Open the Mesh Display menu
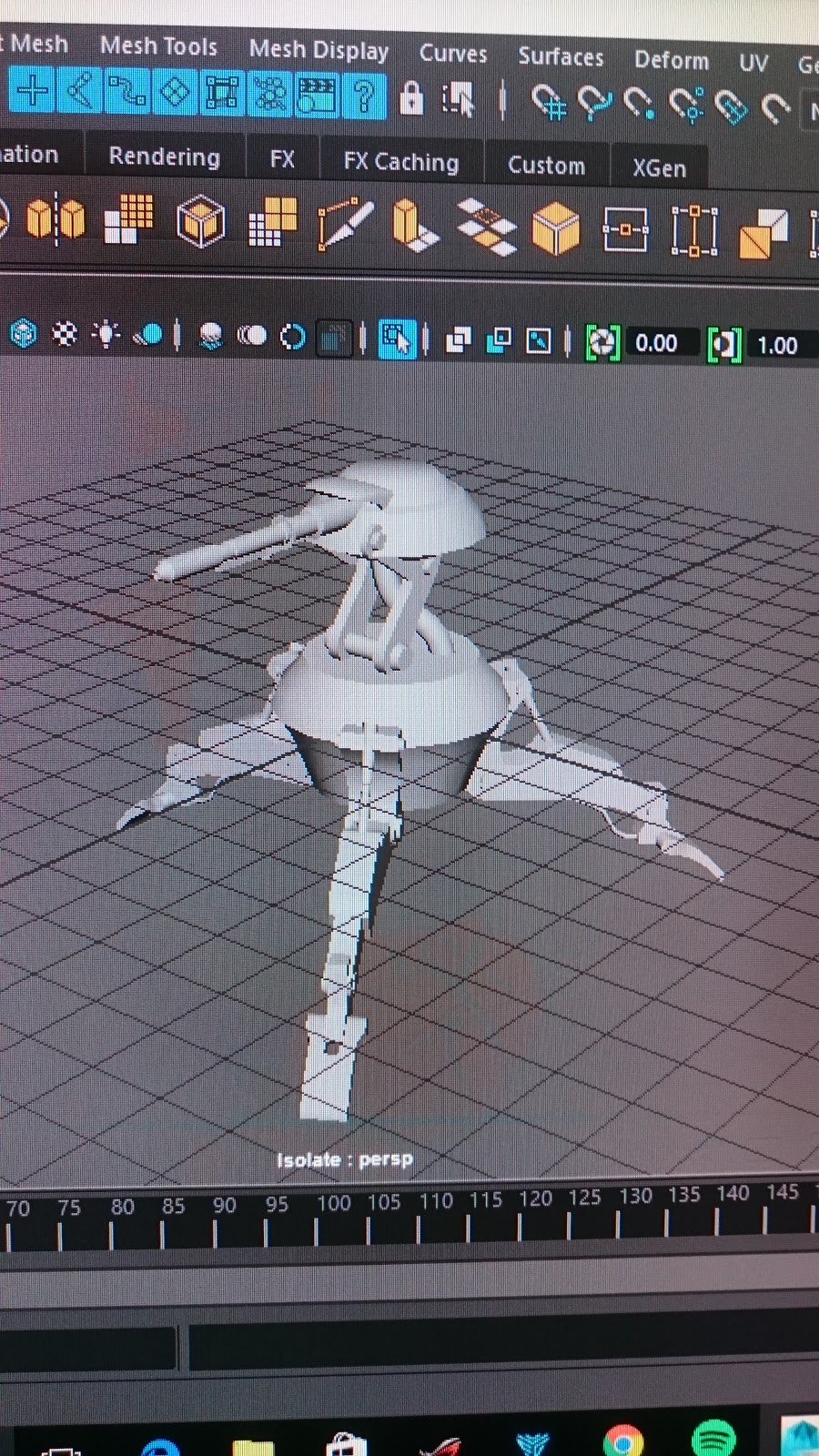The image size is (819, 1456). tap(318, 49)
